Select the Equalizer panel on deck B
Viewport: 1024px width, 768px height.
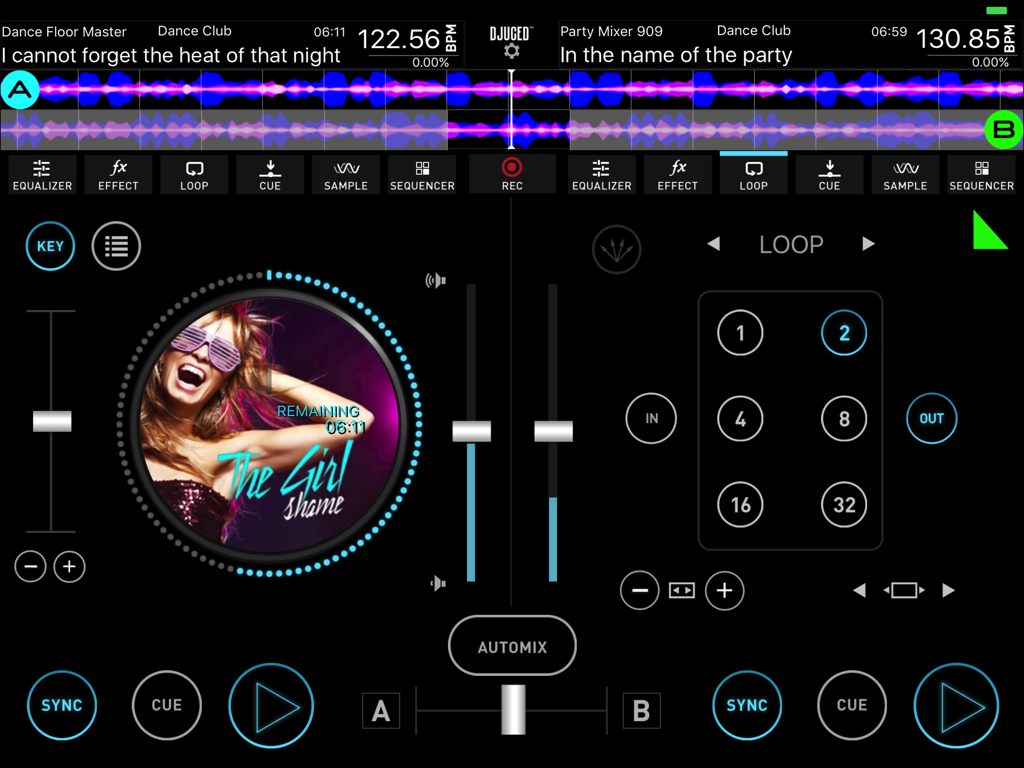(601, 175)
